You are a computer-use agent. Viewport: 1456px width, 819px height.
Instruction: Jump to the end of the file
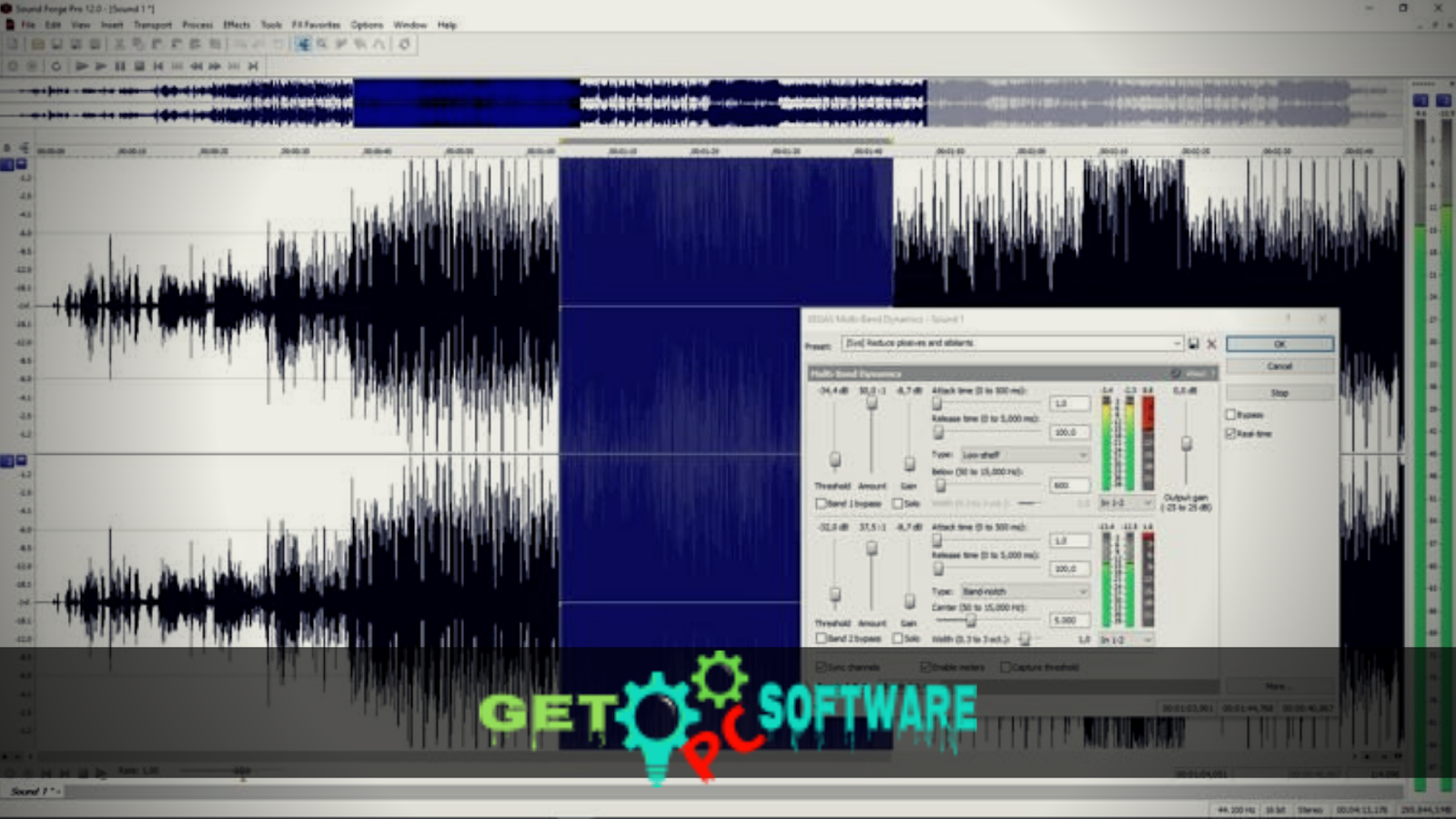(x=253, y=66)
